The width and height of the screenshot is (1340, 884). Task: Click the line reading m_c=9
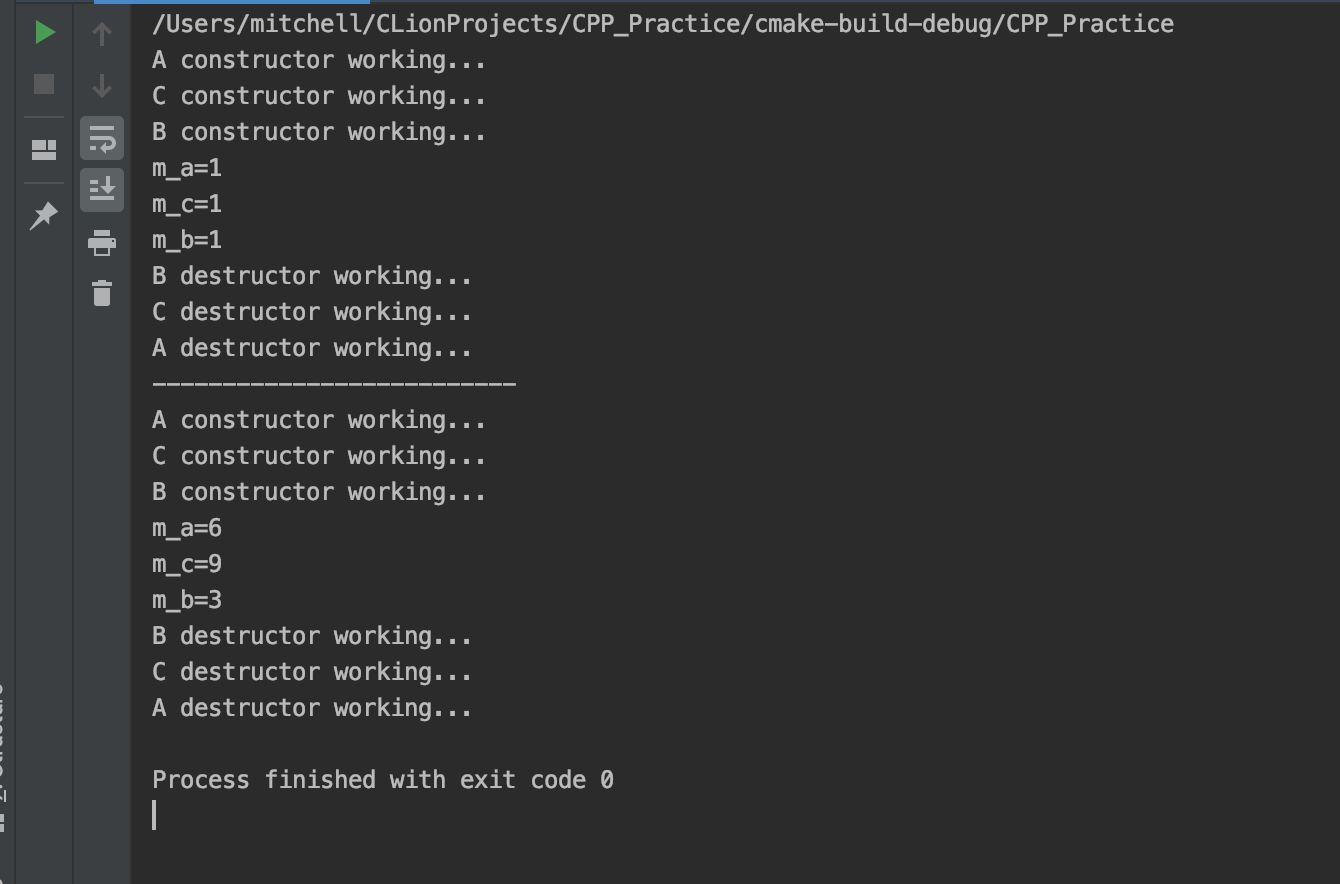click(186, 563)
